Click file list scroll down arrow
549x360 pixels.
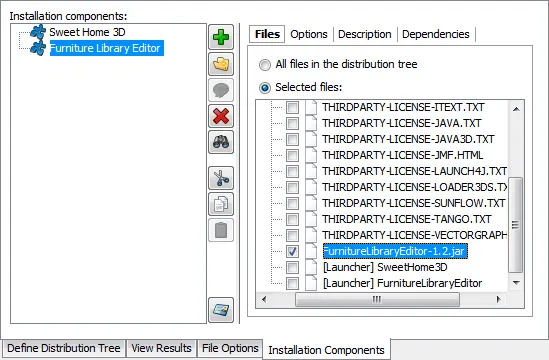click(x=516, y=283)
